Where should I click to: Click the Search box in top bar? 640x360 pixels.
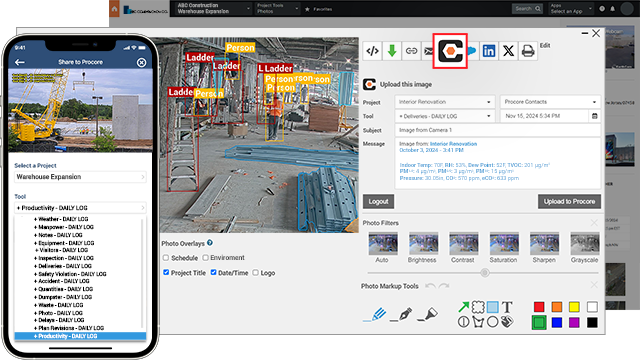coord(527,9)
